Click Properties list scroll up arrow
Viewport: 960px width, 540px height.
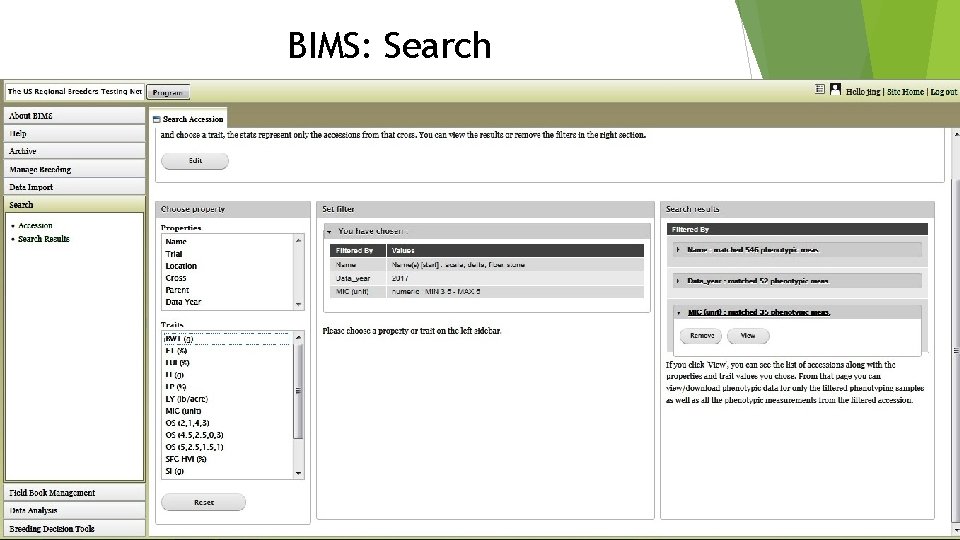click(x=298, y=241)
